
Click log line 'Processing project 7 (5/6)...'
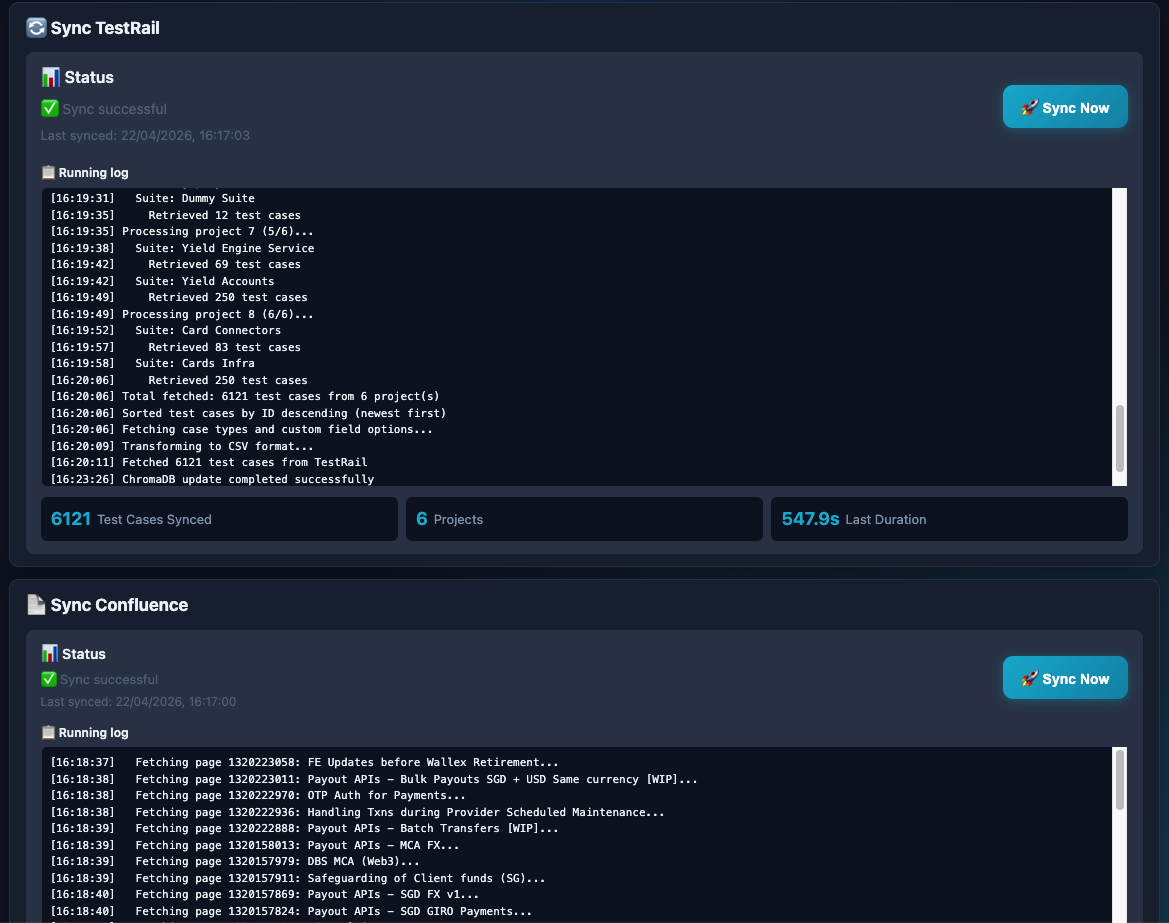coord(182,231)
